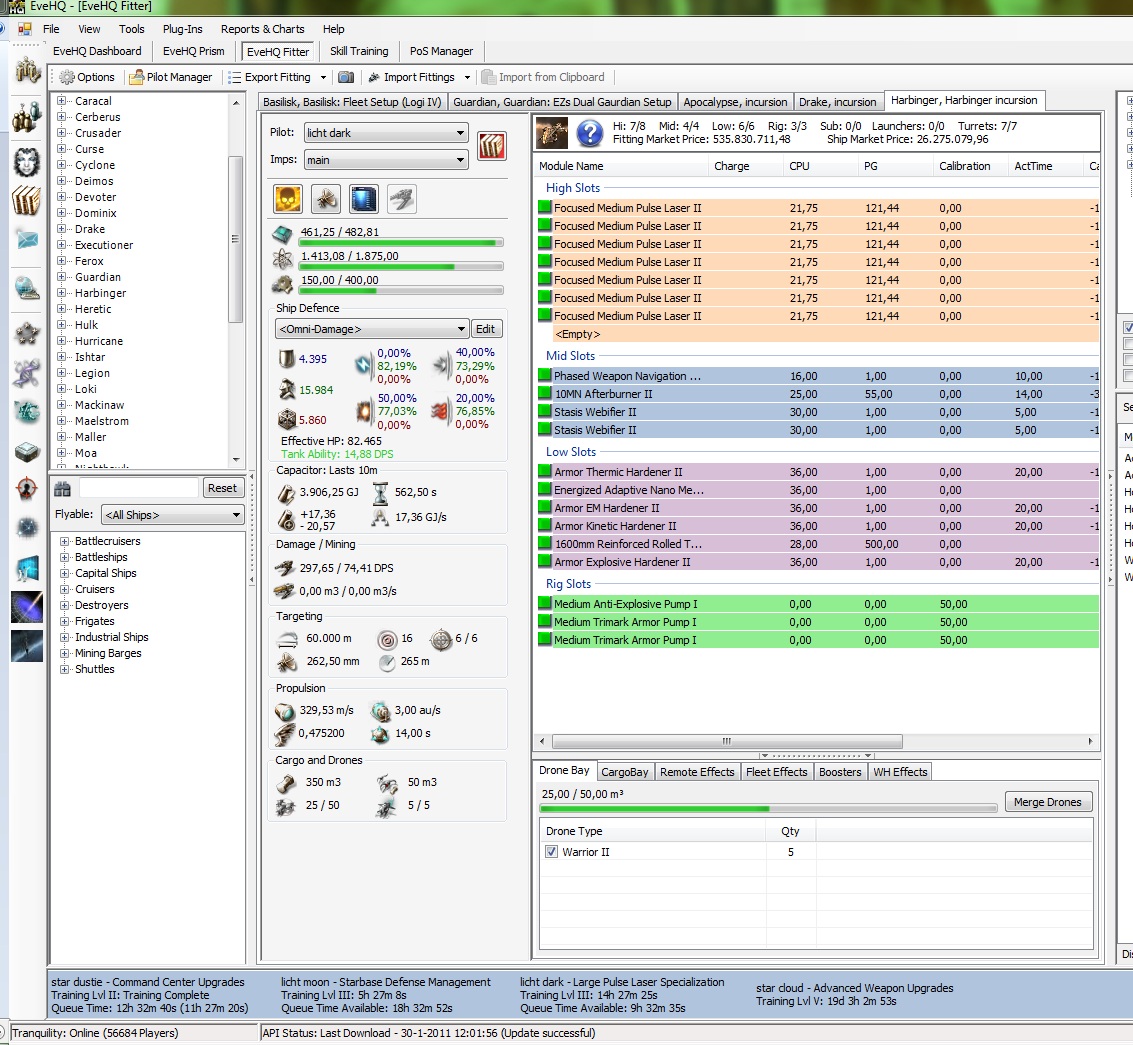Click the grey container box sidebar icon
This screenshot has height=1045, width=1133.
point(27,452)
